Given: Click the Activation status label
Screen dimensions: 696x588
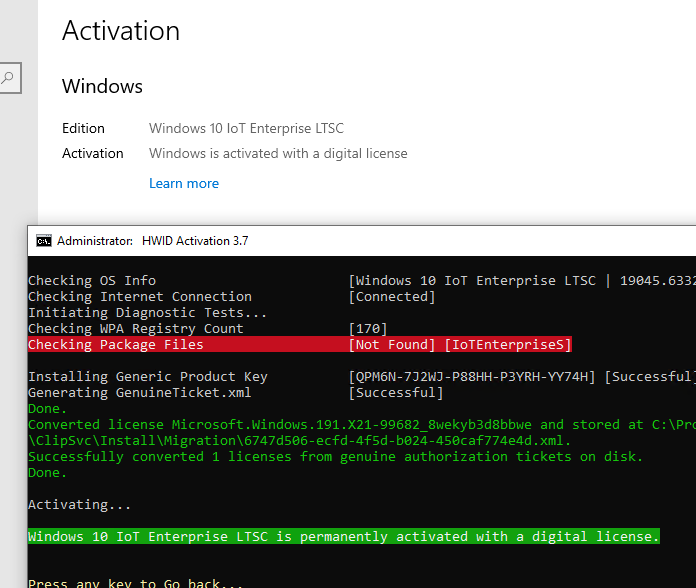Looking at the screenshot, I should point(93,153).
